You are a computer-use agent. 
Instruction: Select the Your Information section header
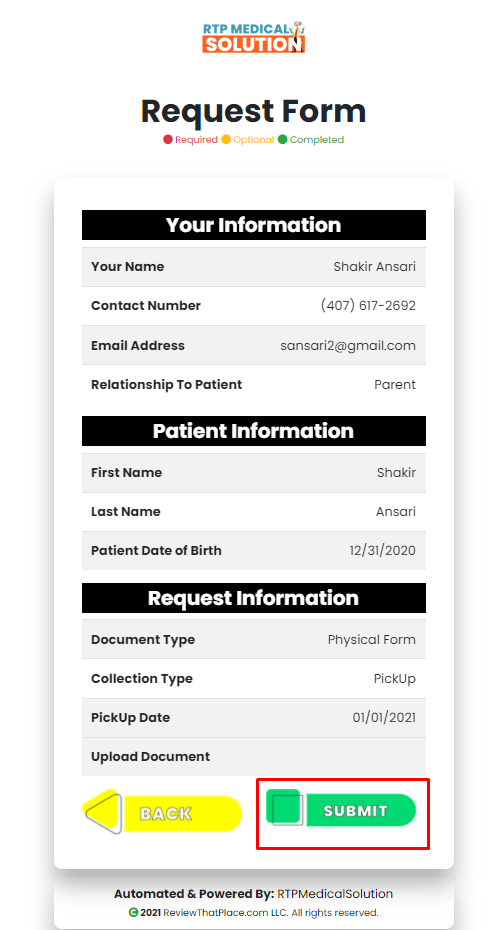click(254, 225)
